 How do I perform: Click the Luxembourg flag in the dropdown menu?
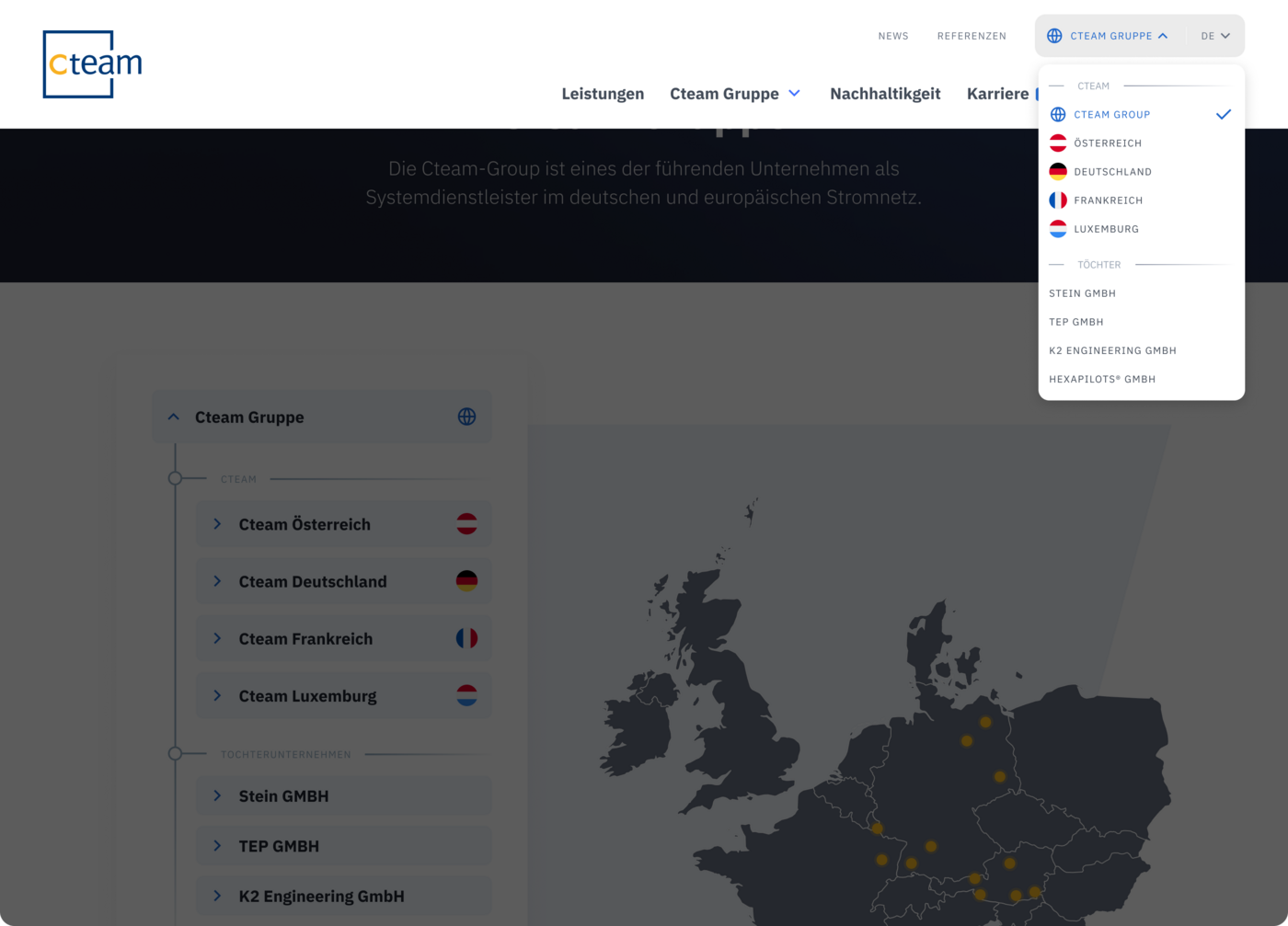click(1058, 229)
